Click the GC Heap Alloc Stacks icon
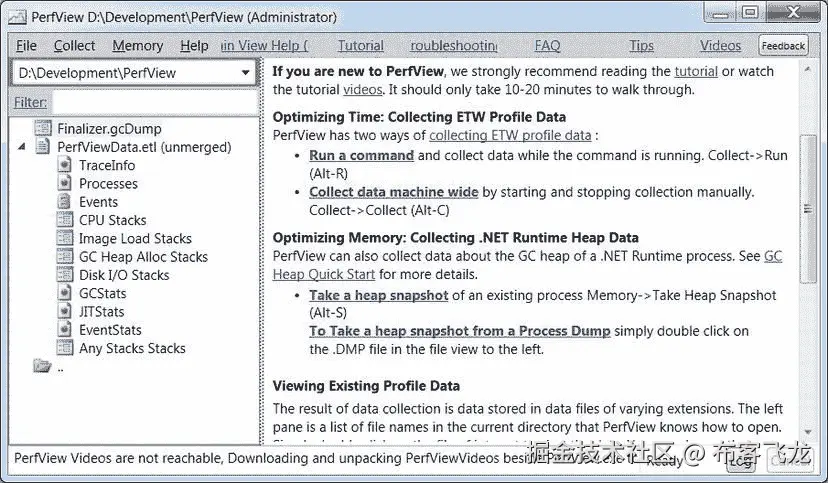The height and width of the screenshot is (483, 828). [65, 257]
